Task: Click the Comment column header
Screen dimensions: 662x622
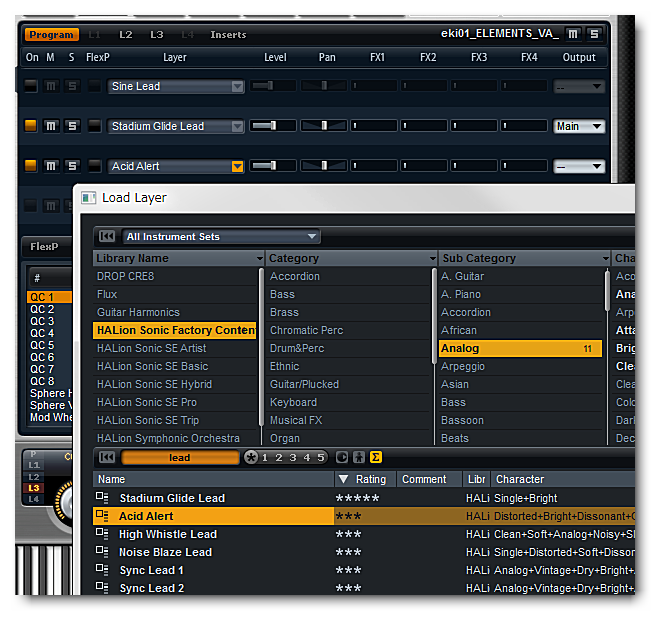Action: point(429,479)
